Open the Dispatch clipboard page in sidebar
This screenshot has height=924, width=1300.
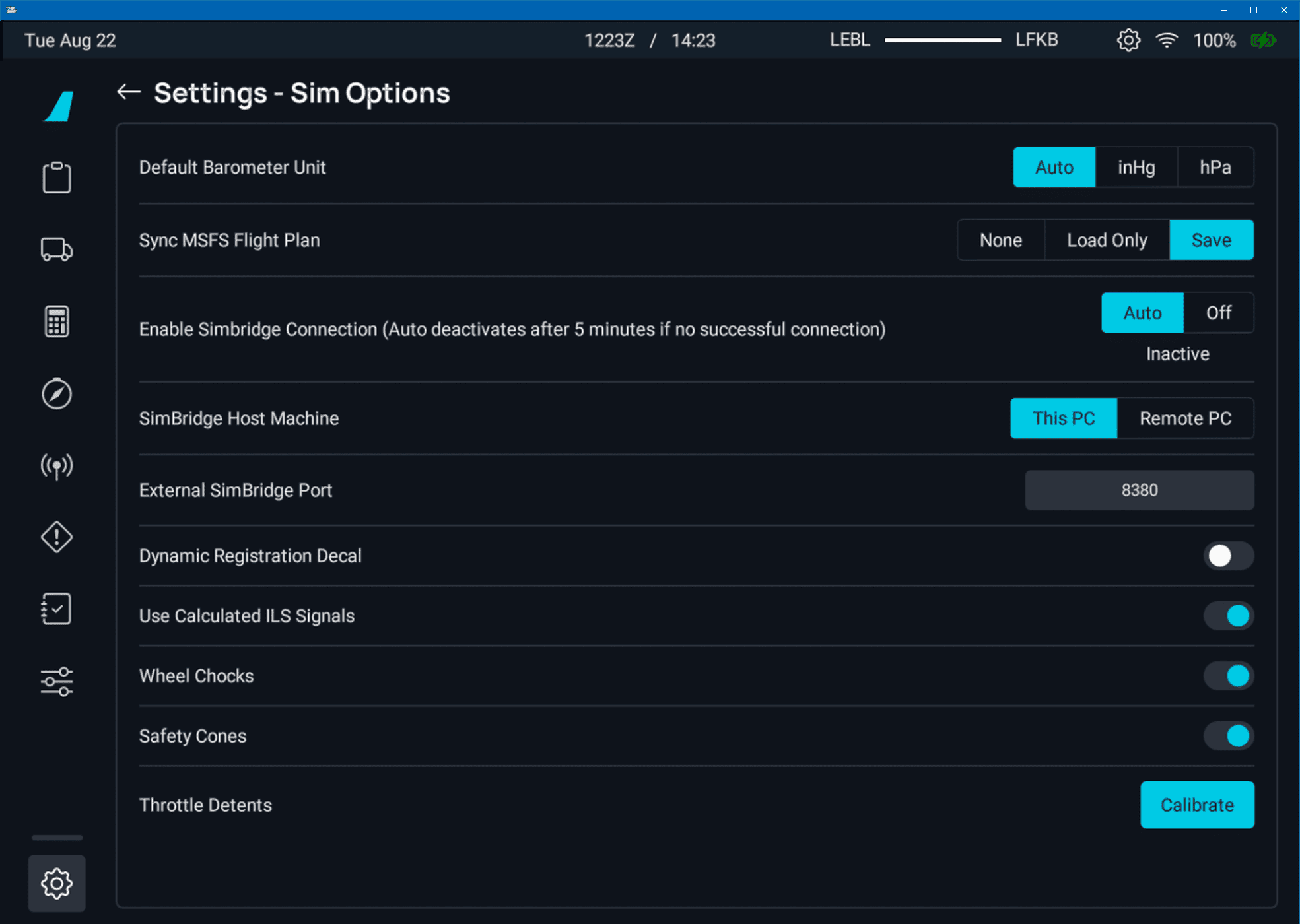57,177
